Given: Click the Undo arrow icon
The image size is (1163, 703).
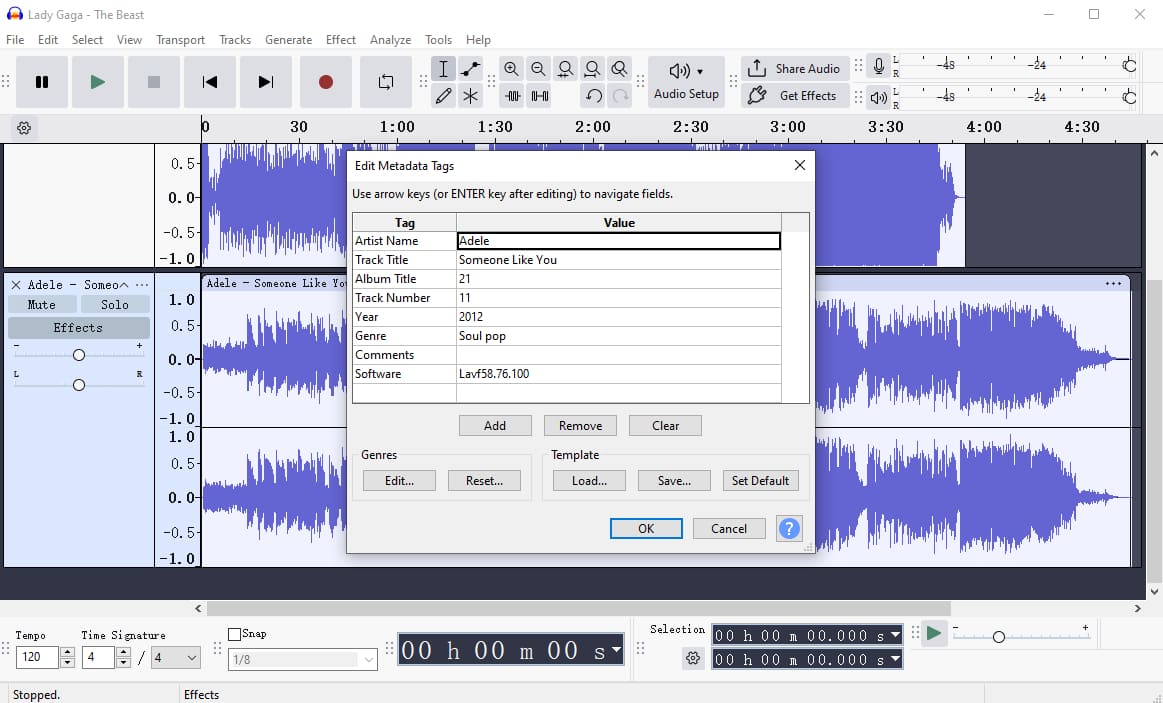Looking at the screenshot, I should [x=593, y=96].
